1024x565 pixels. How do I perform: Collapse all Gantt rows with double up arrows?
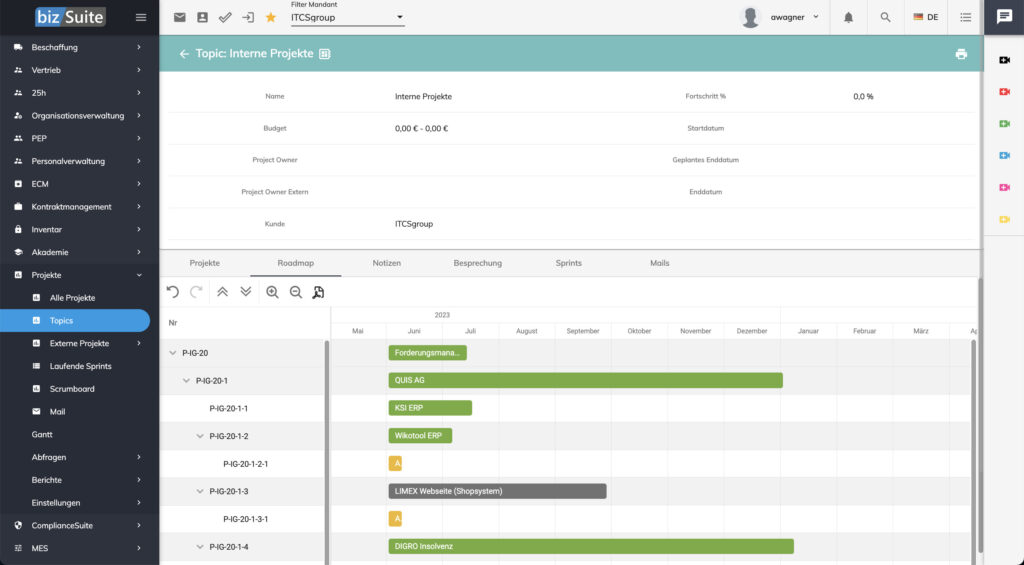click(x=223, y=292)
